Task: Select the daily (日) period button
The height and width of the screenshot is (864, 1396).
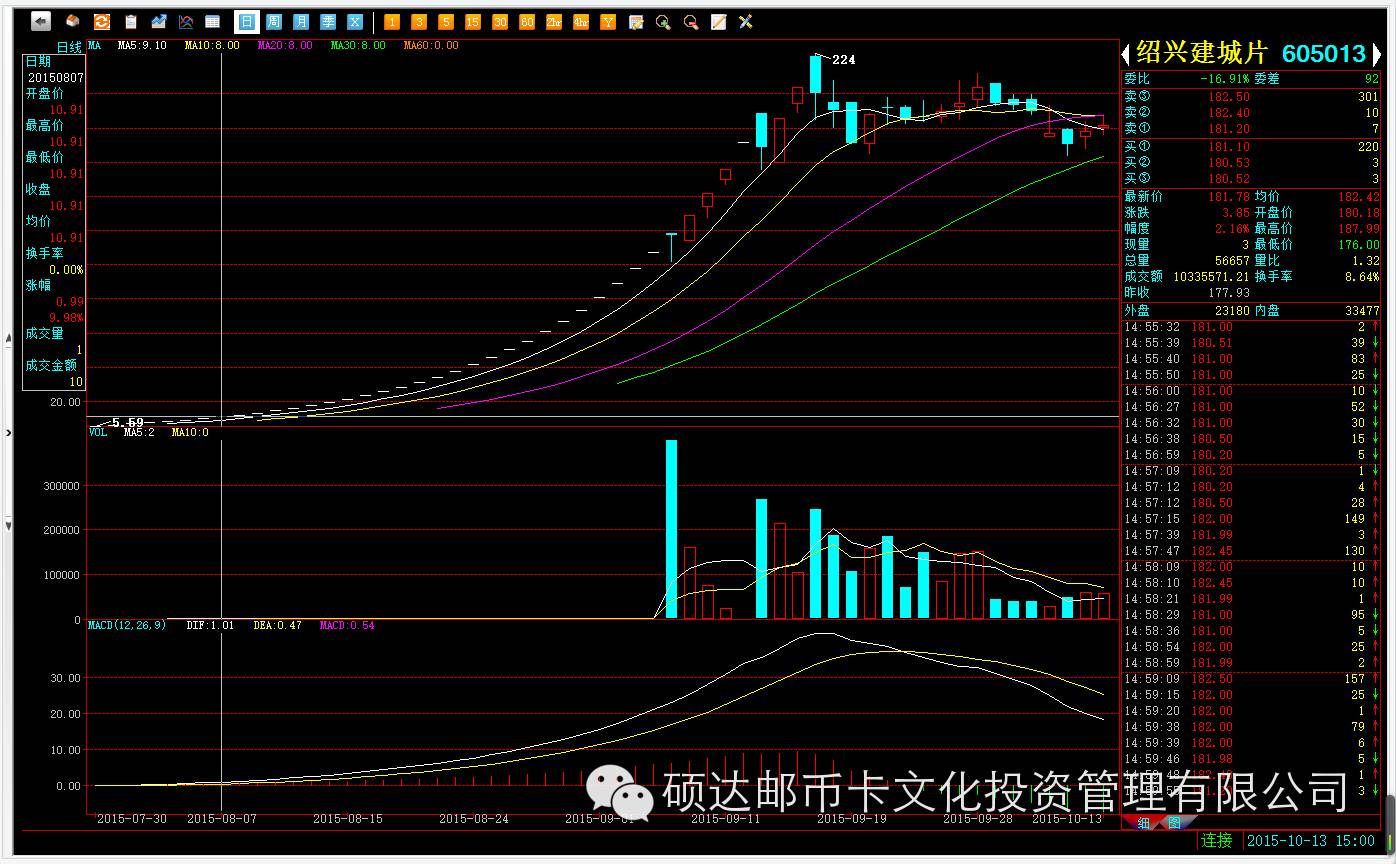Action: pos(246,21)
